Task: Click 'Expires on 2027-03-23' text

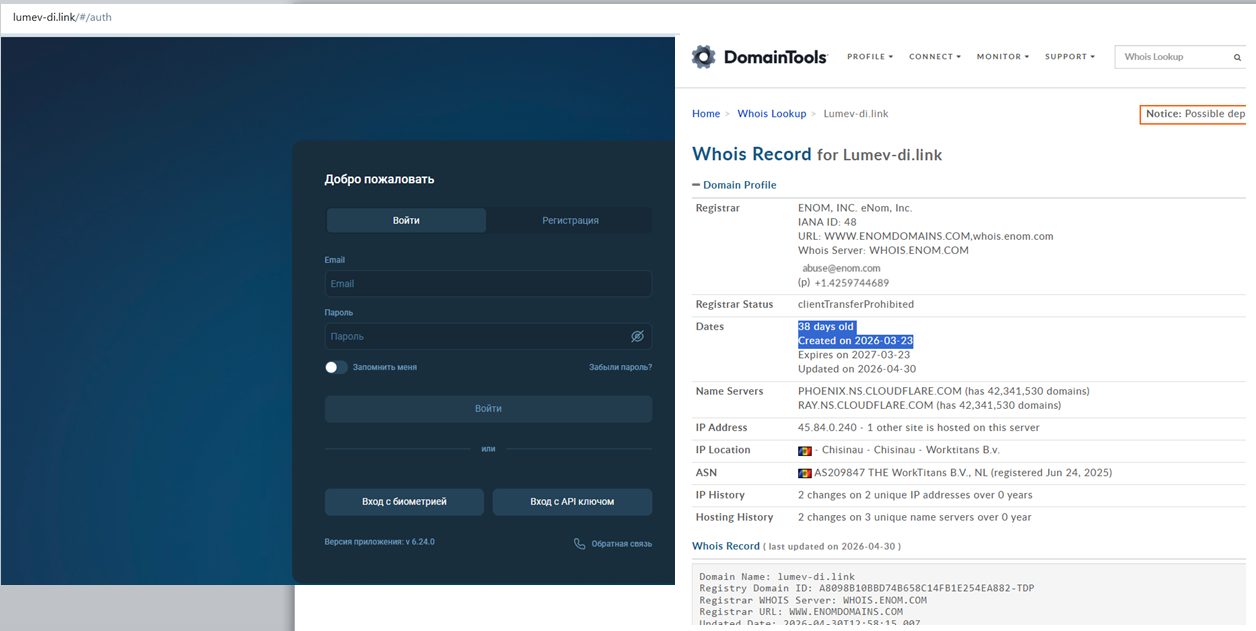Action: pos(854,355)
